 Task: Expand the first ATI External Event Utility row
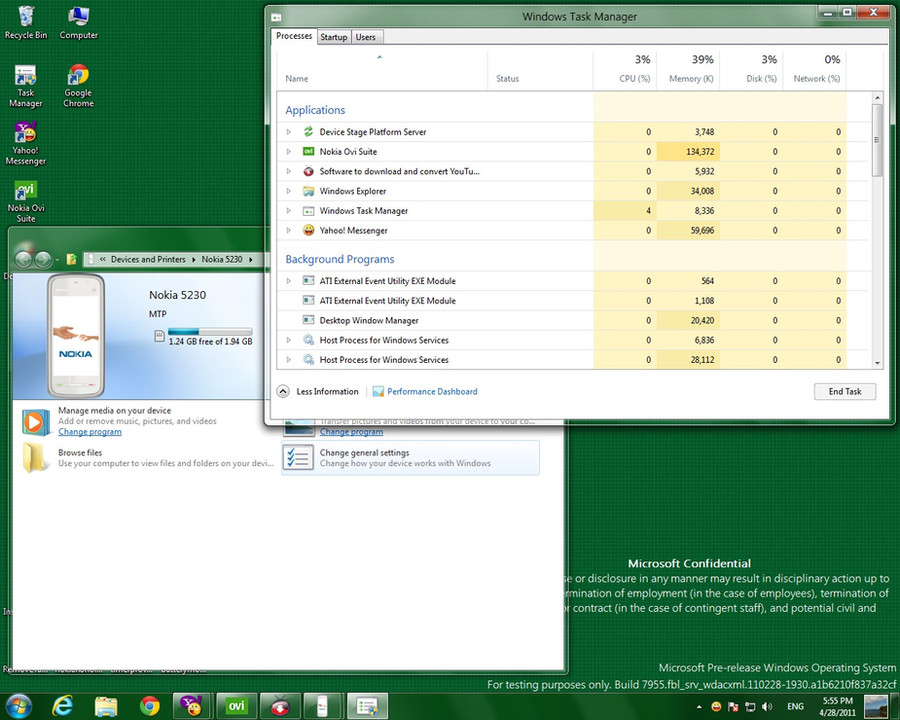[x=289, y=281]
